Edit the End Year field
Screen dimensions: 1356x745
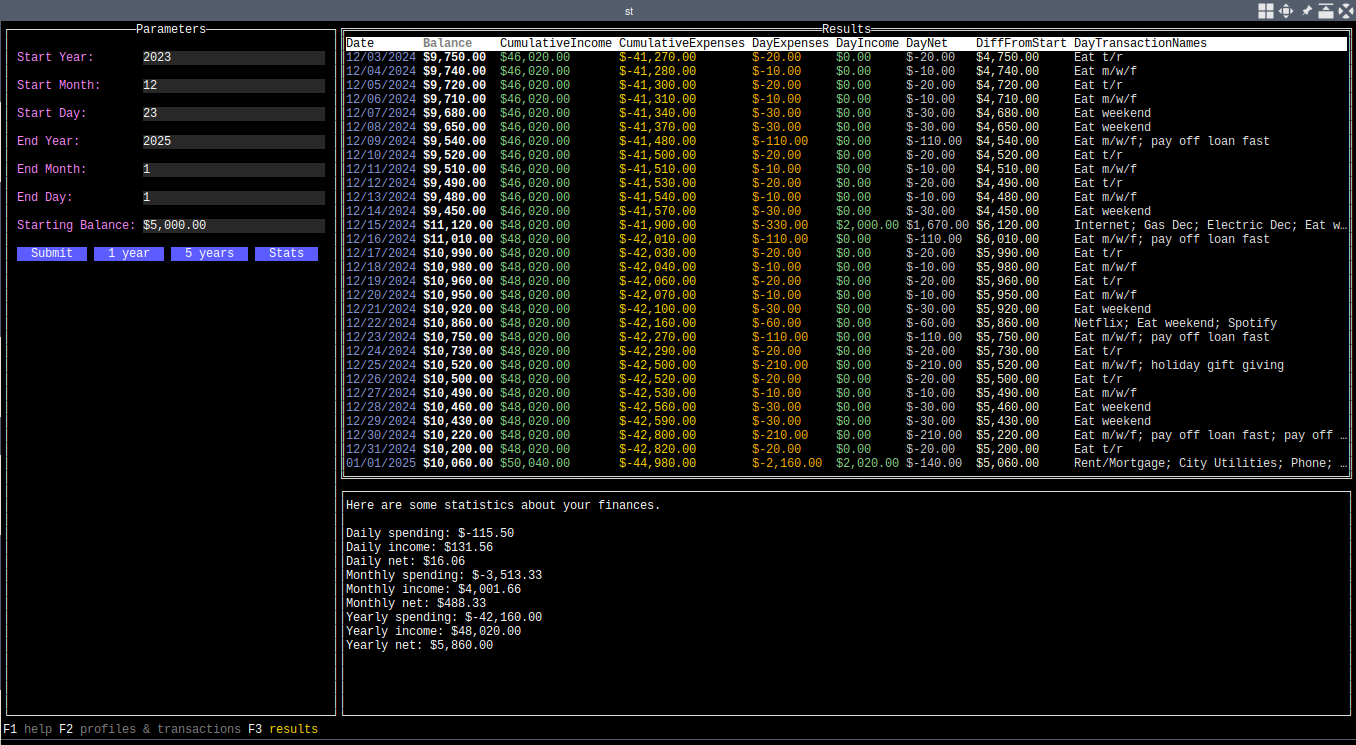point(233,142)
